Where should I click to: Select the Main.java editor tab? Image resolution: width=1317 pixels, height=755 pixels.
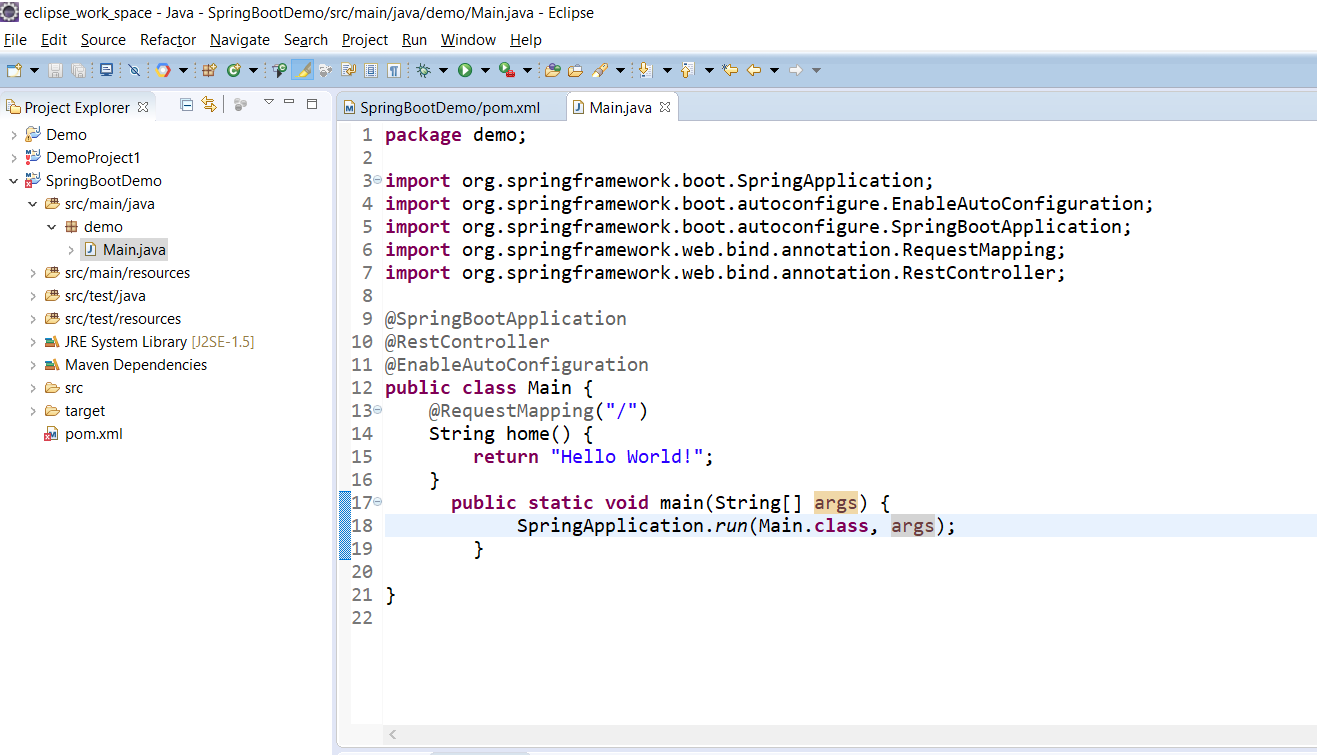click(621, 108)
